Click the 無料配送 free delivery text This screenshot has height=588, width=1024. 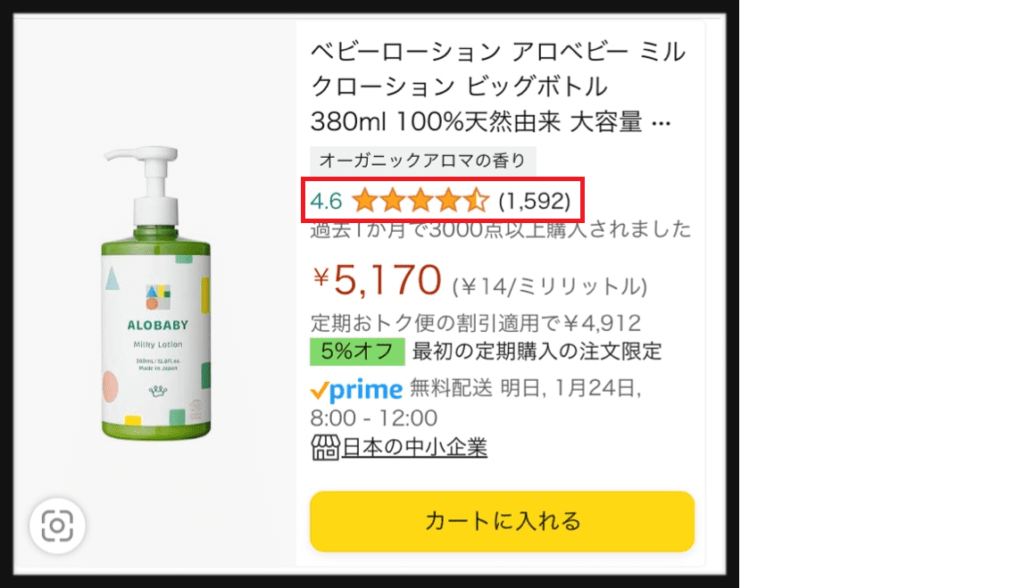point(448,388)
